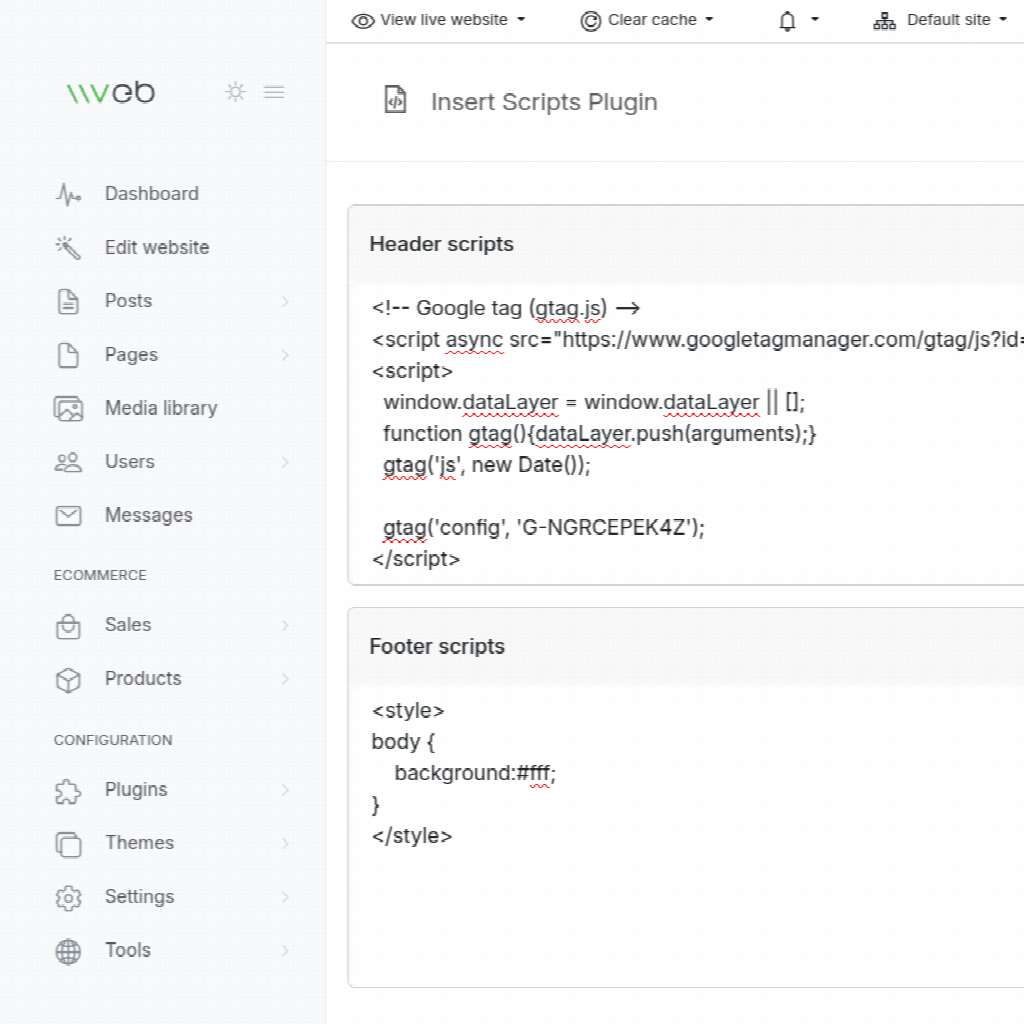The height and width of the screenshot is (1024, 1024).
Task: Click the Sales shopping bag icon
Action: click(x=68, y=626)
